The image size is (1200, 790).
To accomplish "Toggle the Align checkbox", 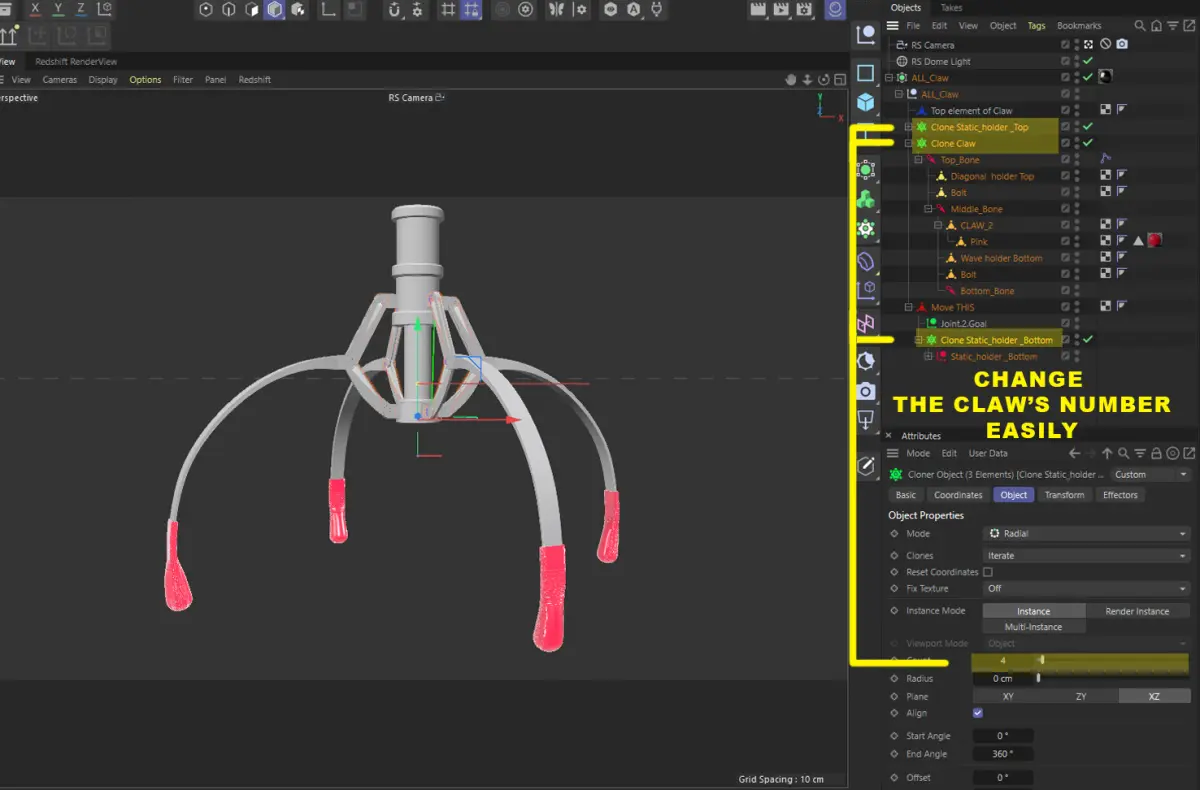I will coord(977,713).
